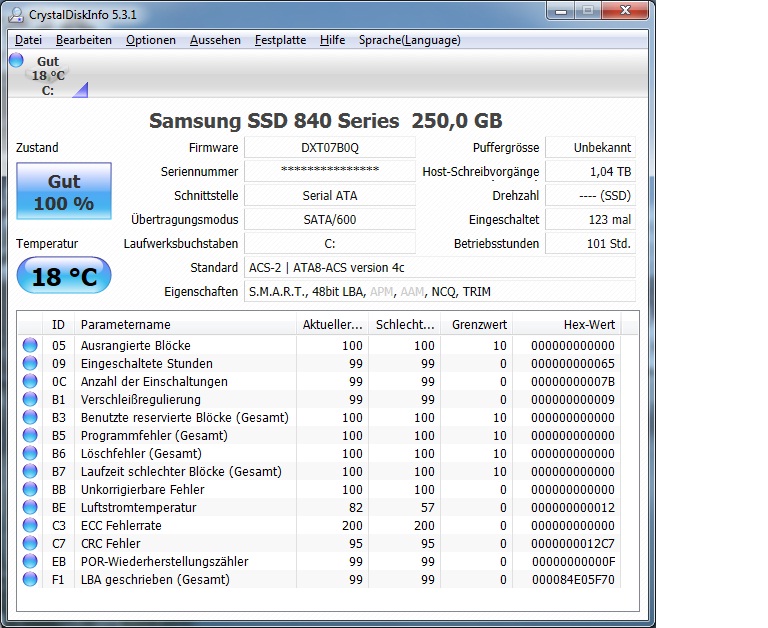Click status orb of Eingeschaltete Stunden row
768x628 pixels.
[x=30, y=363]
